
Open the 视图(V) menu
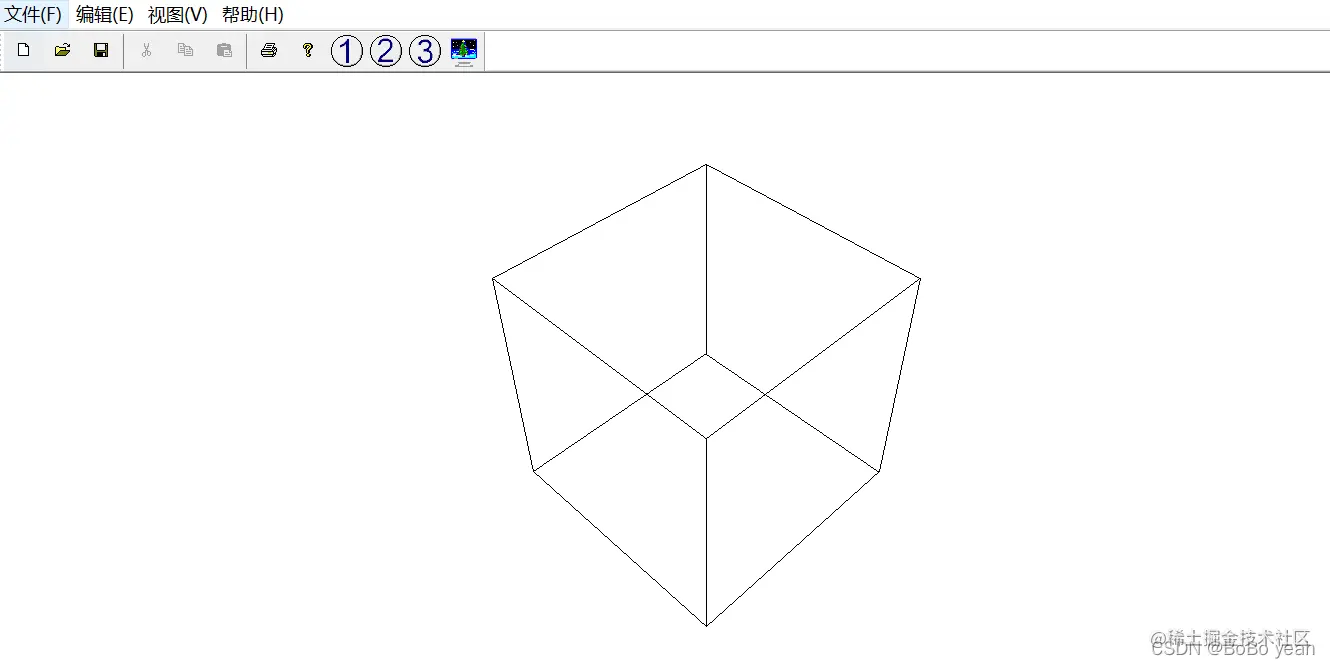[x=178, y=15]
